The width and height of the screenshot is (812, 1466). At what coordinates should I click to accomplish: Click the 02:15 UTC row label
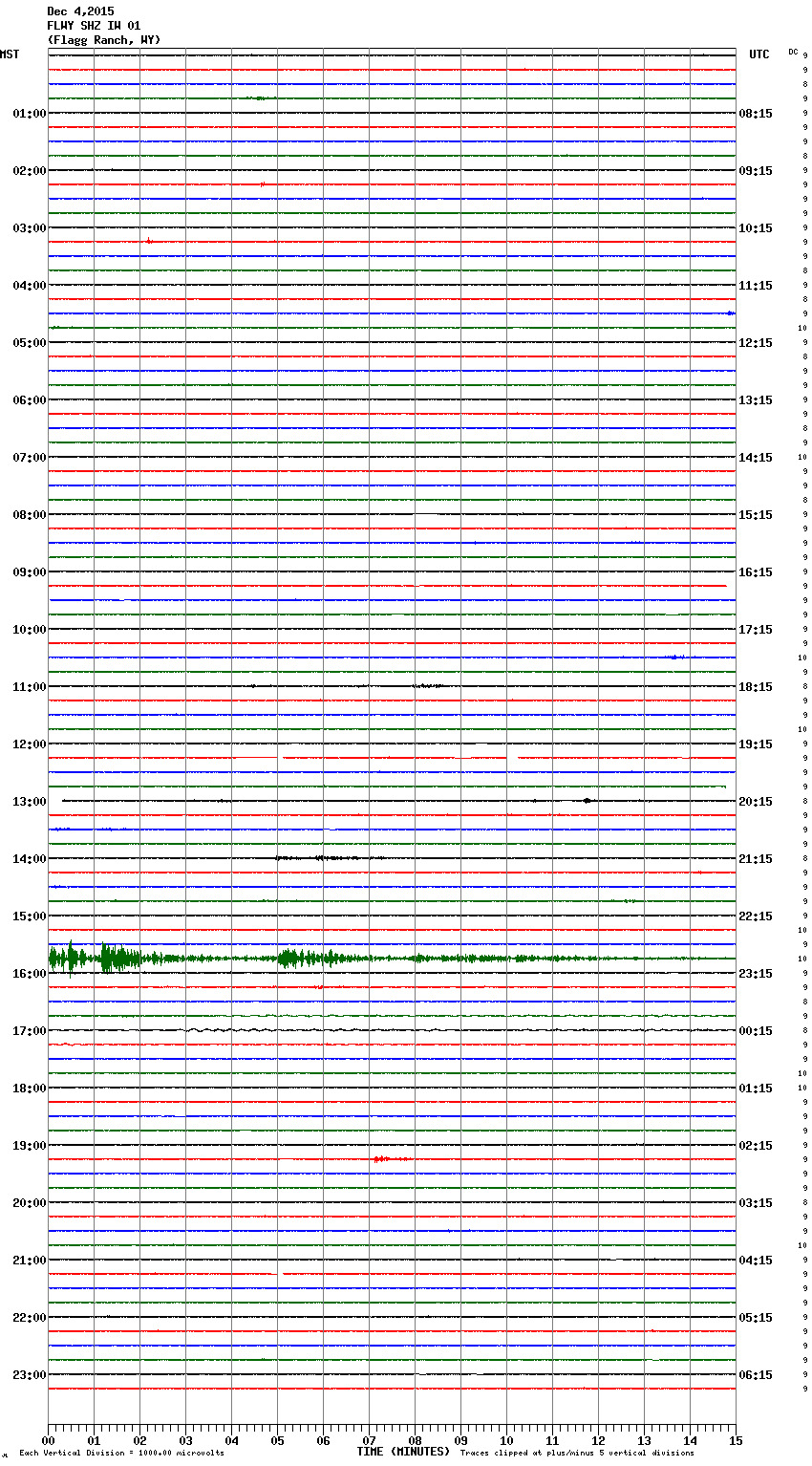click(x=756, y=1146)
